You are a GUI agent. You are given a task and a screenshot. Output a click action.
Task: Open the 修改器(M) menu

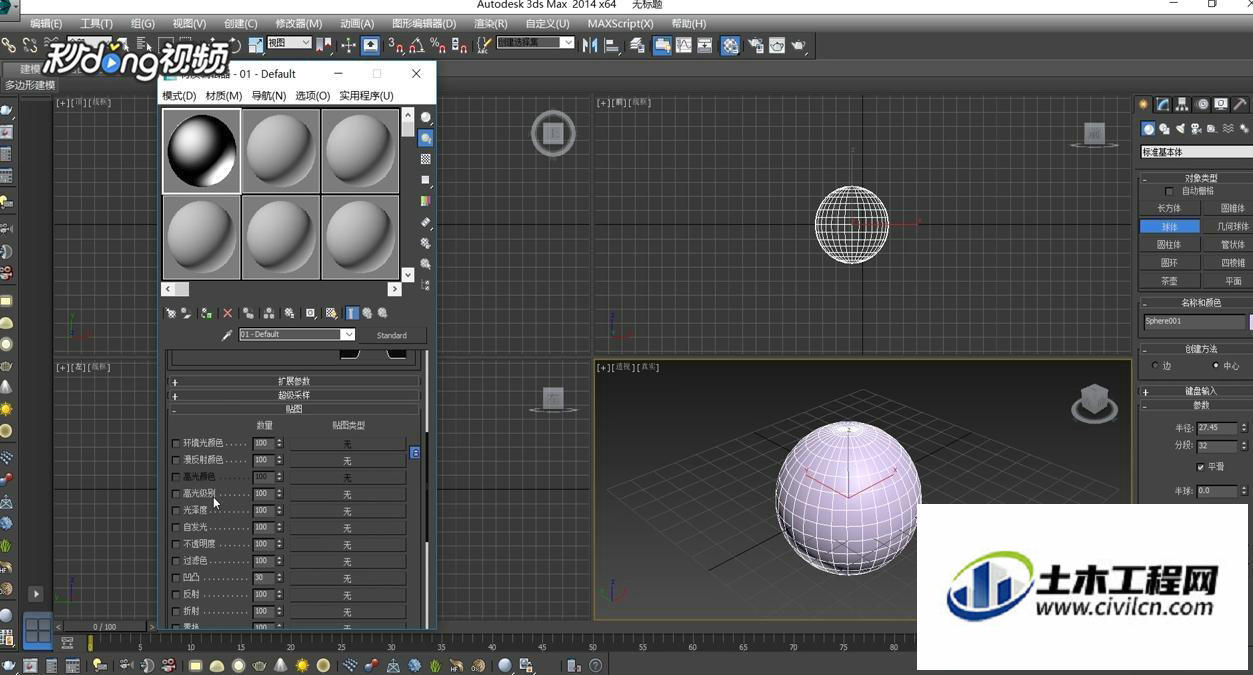[298, 23]
